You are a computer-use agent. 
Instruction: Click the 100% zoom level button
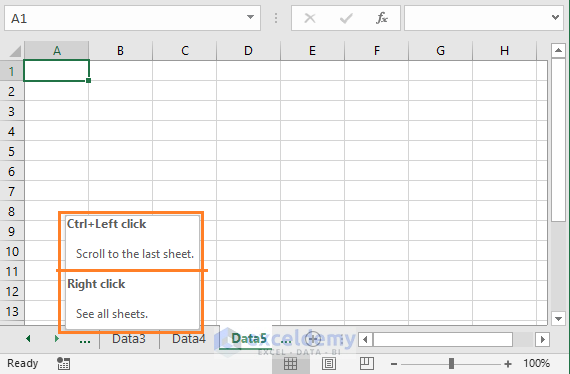pos(537,363)
